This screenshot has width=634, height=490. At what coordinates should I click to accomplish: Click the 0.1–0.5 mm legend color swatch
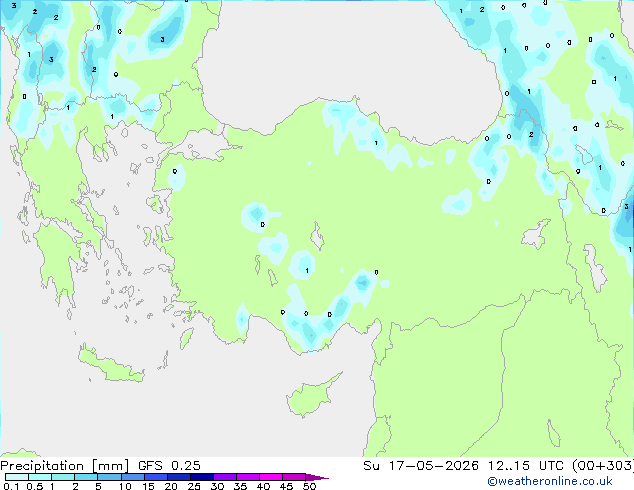17,477
